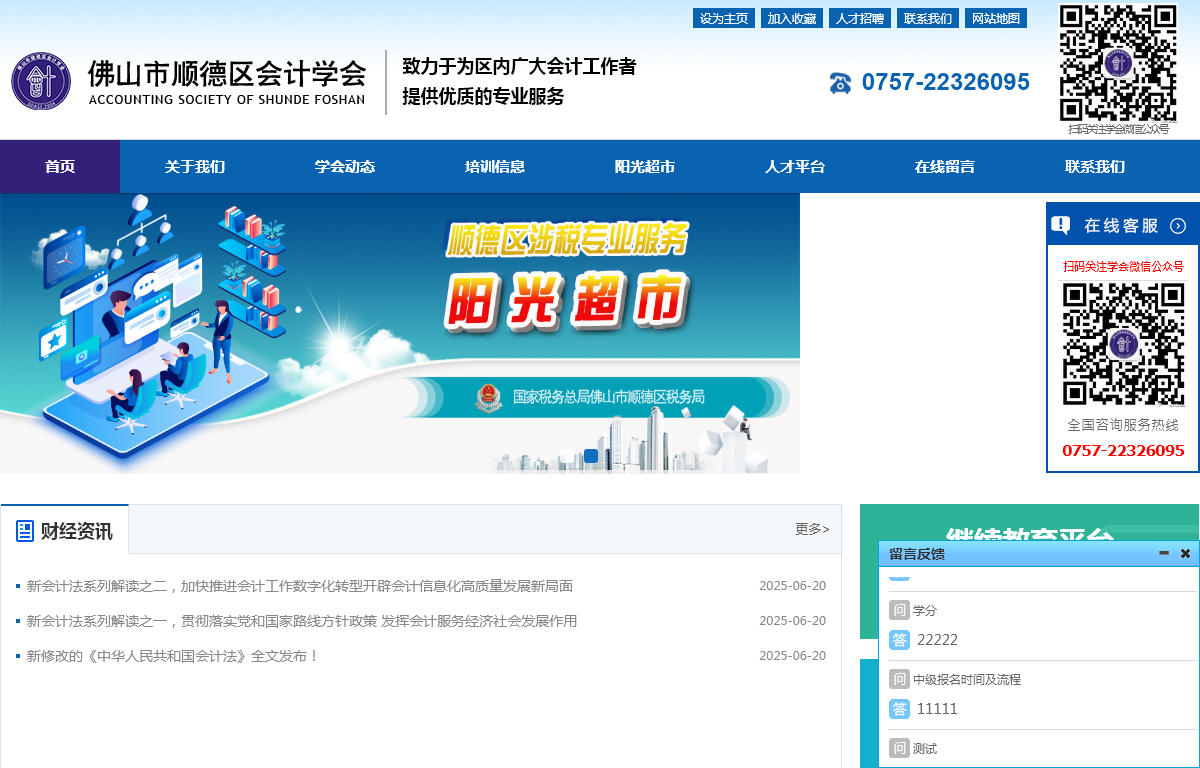Click the header phone number 0757-22326095
This screenshot has height=768, width=1200.
(945, 82)
